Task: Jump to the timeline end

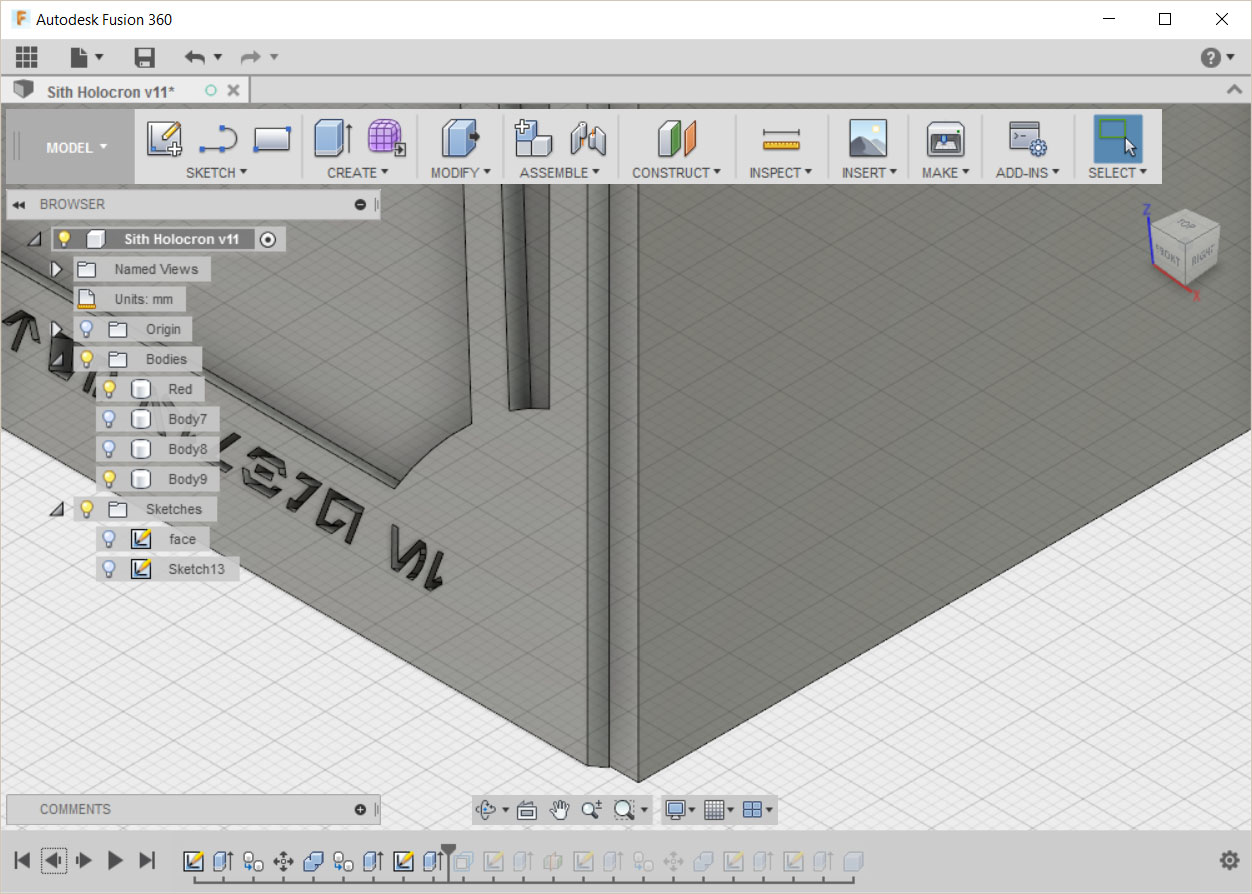Action: (x=147, y=860)
